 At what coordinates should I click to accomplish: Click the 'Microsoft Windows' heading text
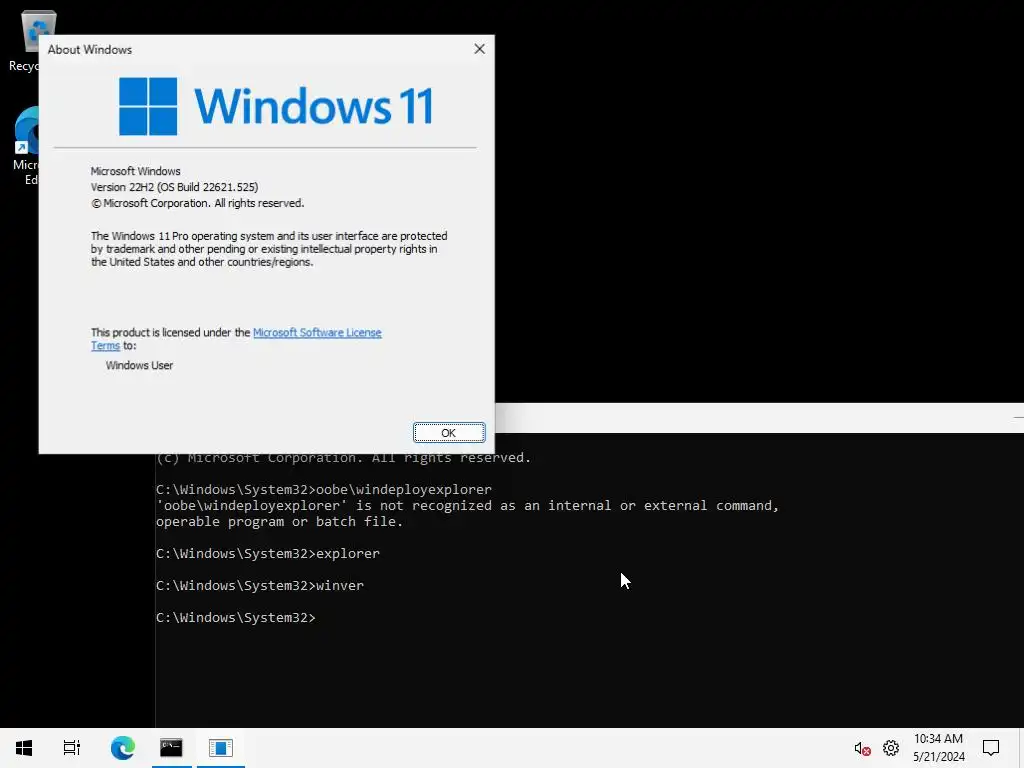(135, 171)
